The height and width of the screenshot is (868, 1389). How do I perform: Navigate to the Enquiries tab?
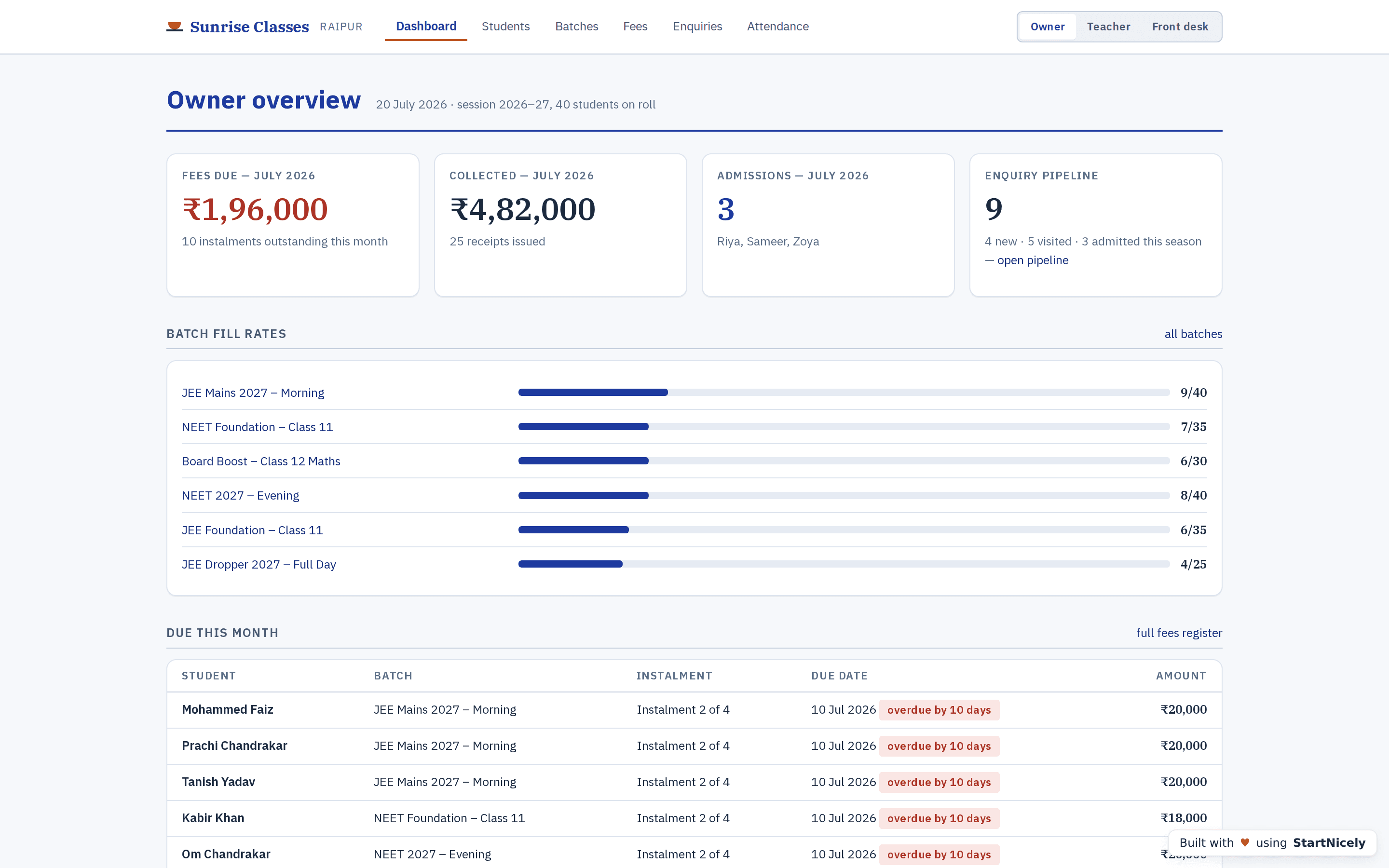pos(697,27)
